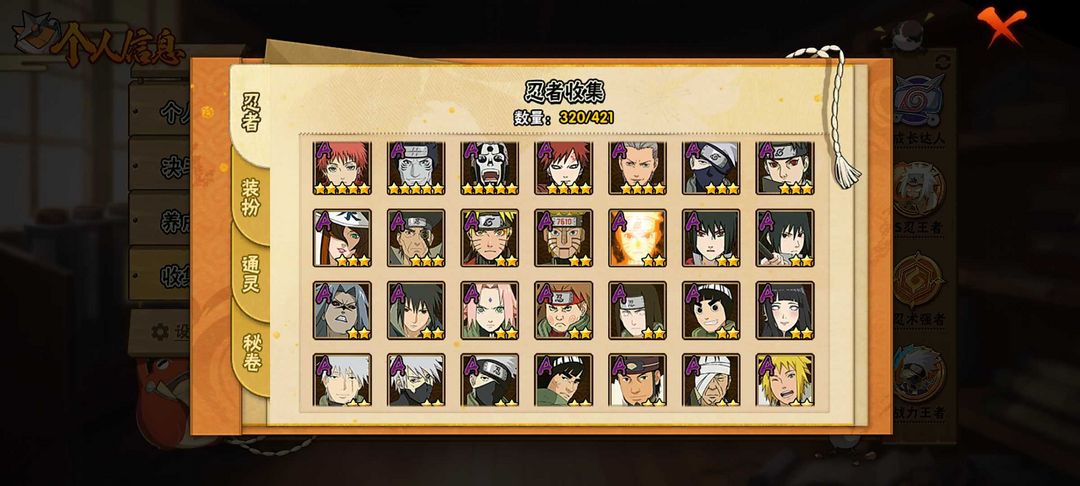Select the pink-haired Sakura ninja portrait
This screenshot has height=486, width=1080.
pyautogui.click(x=490, y=310)
